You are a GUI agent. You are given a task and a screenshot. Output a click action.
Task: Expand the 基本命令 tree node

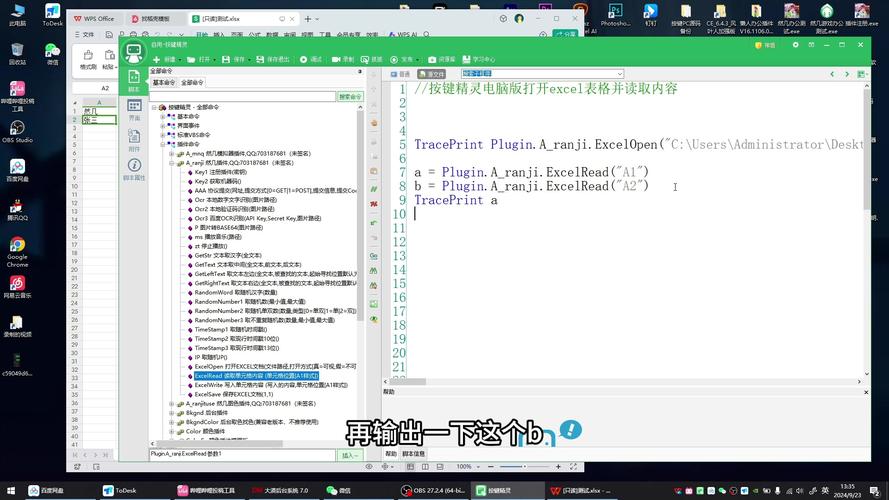point(163,116)
